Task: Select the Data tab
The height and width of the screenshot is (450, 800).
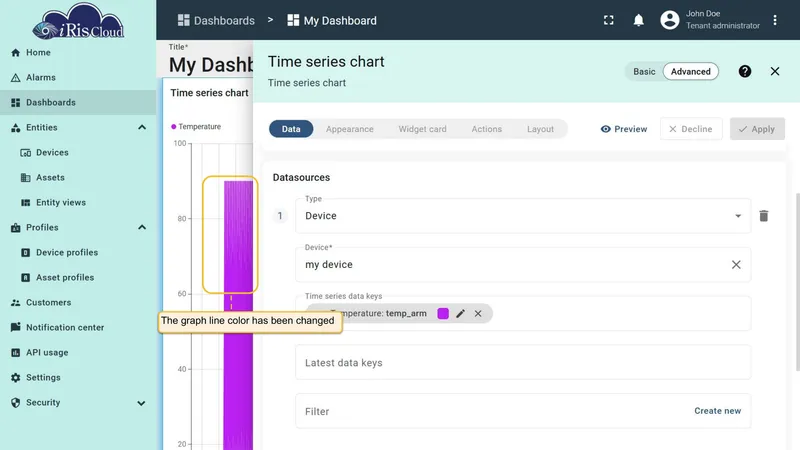Action: [291, 129]
